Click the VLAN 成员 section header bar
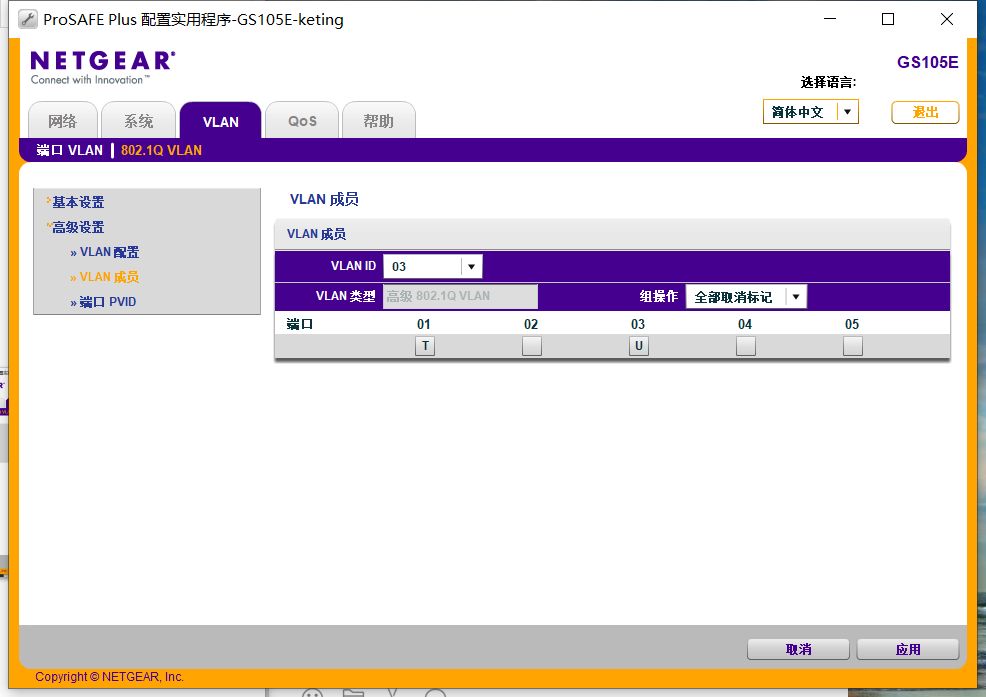The height and width of the screenshot is (697, 986). pos(612,234)
